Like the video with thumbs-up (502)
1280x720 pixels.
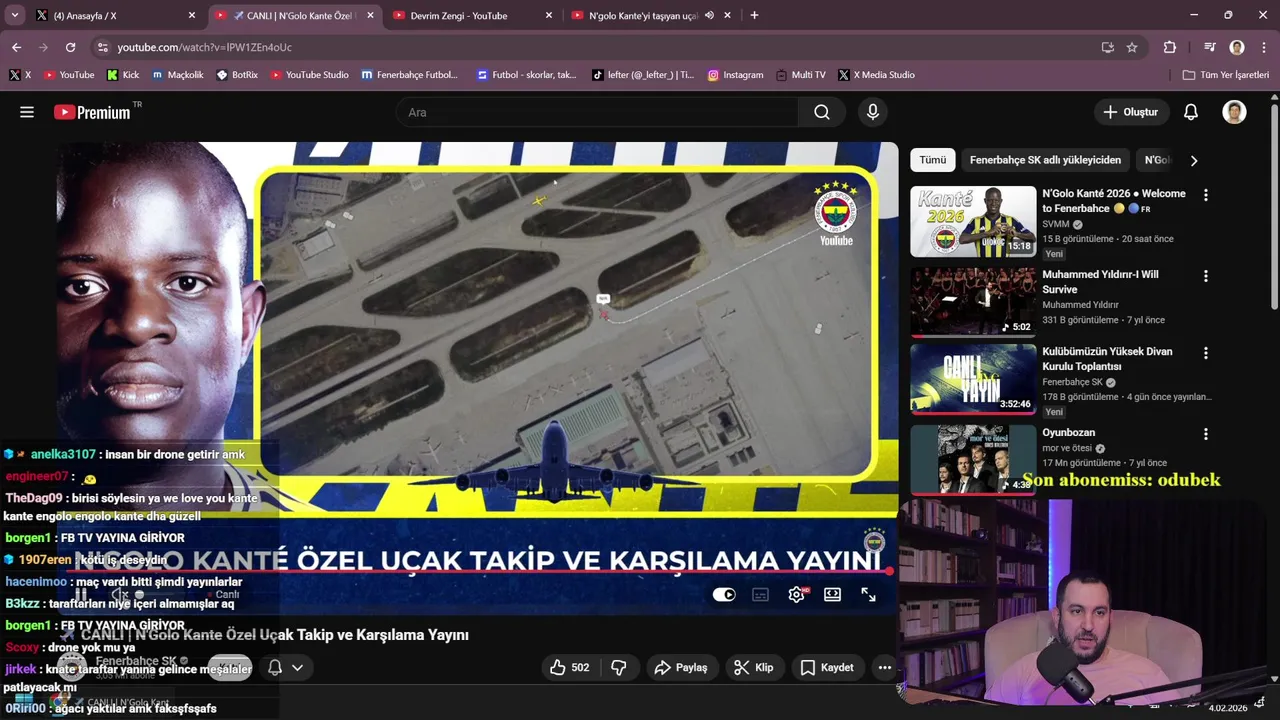[569, 667]
